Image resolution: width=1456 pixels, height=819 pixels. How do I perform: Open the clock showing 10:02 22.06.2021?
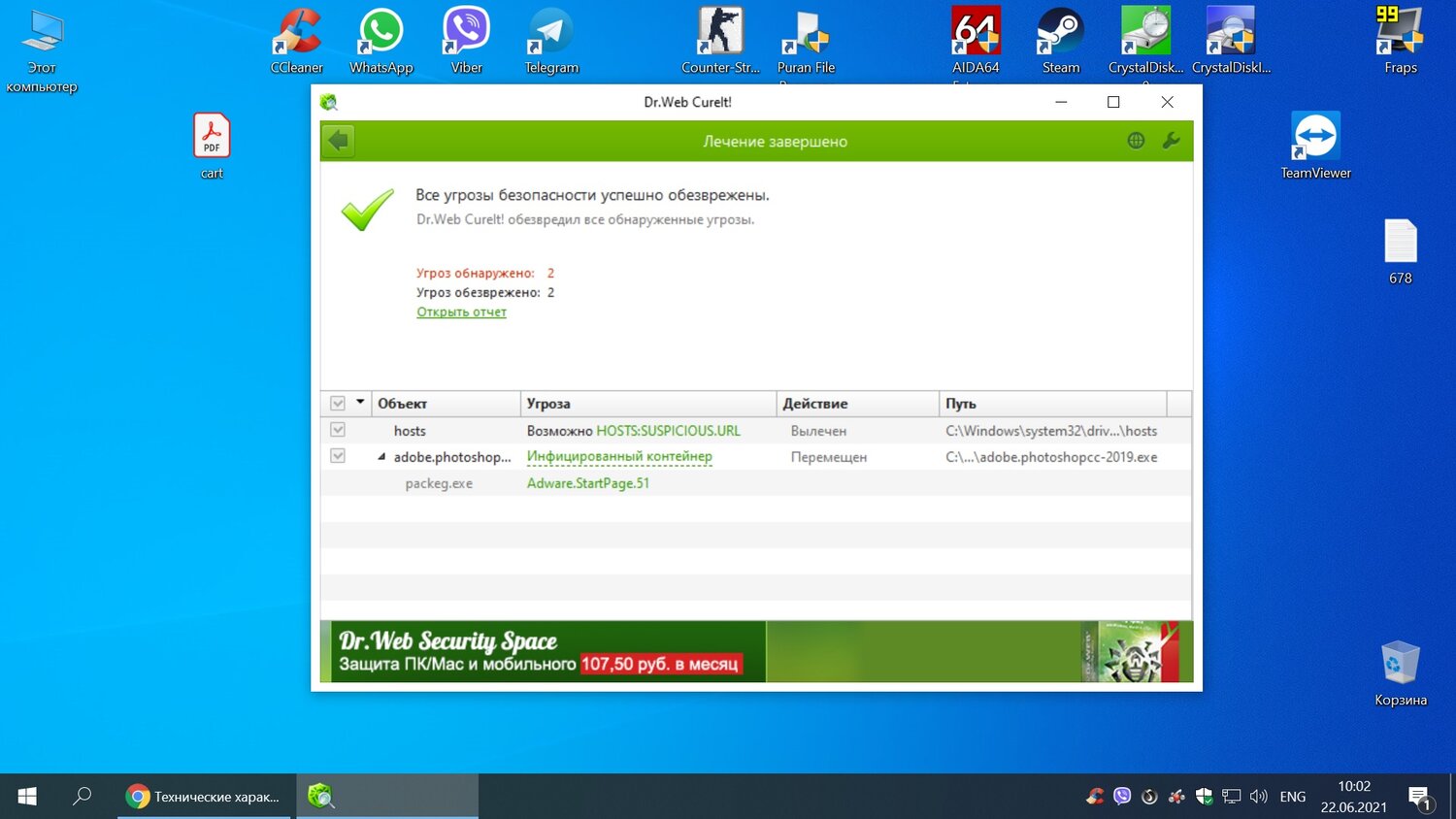point(1353,797)
